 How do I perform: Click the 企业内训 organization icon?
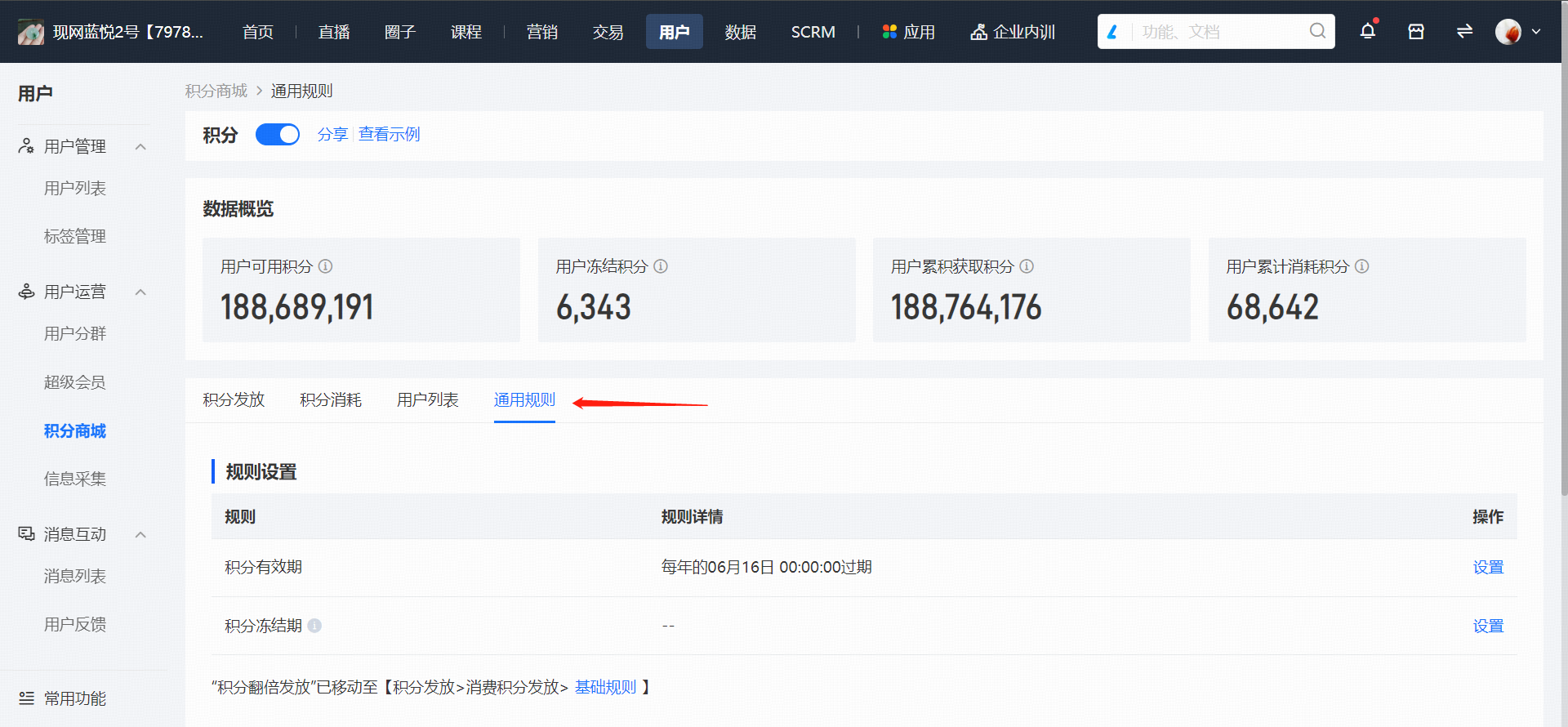[x=978, y=32]
